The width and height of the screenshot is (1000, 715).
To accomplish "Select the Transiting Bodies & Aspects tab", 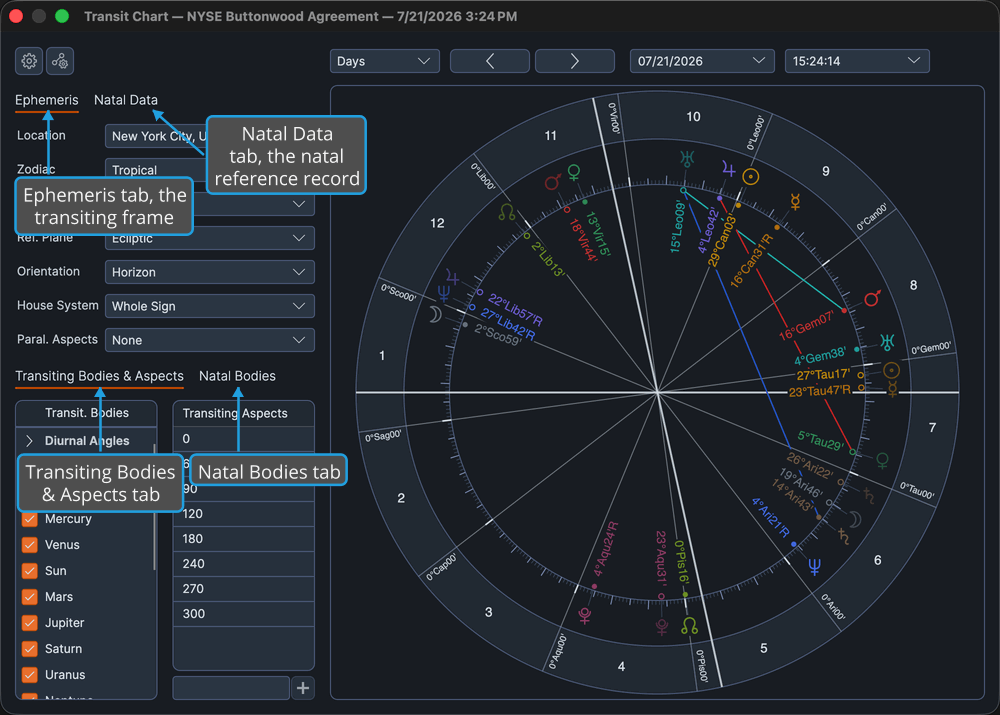I will pyautogui.click(x=99, y=376).
